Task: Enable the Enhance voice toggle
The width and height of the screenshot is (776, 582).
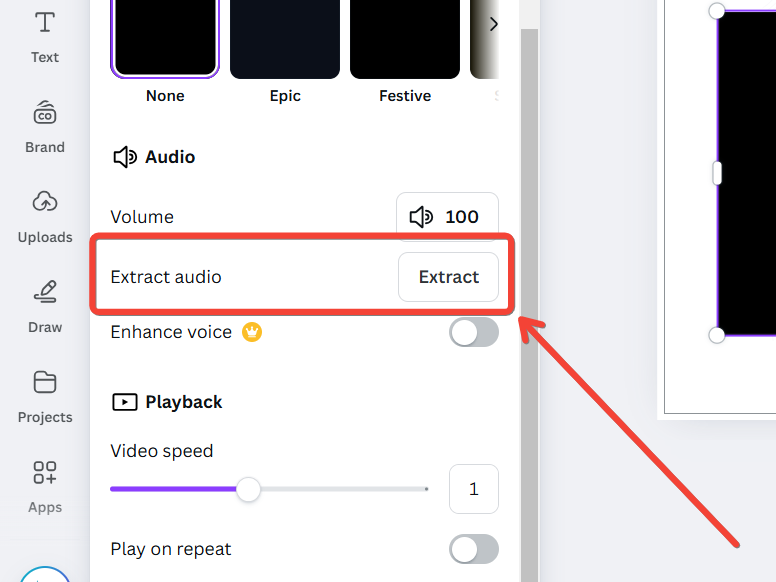Action: 473,332
